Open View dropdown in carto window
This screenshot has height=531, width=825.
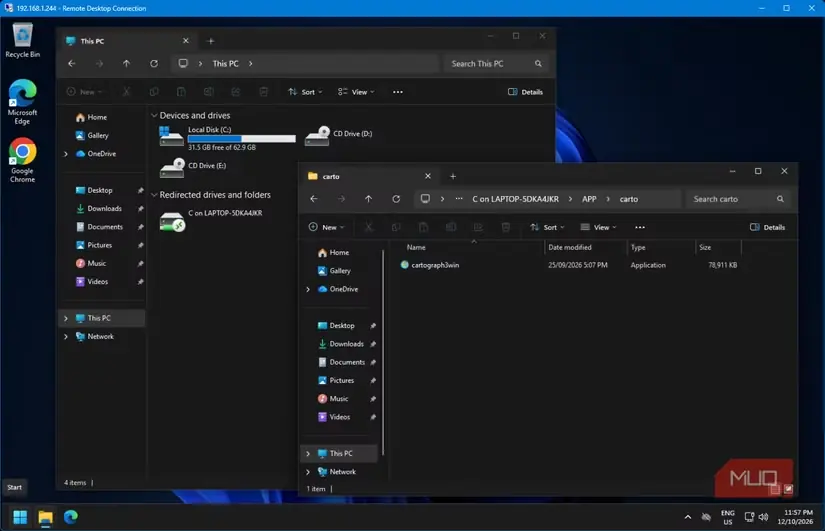click(598, 227)
